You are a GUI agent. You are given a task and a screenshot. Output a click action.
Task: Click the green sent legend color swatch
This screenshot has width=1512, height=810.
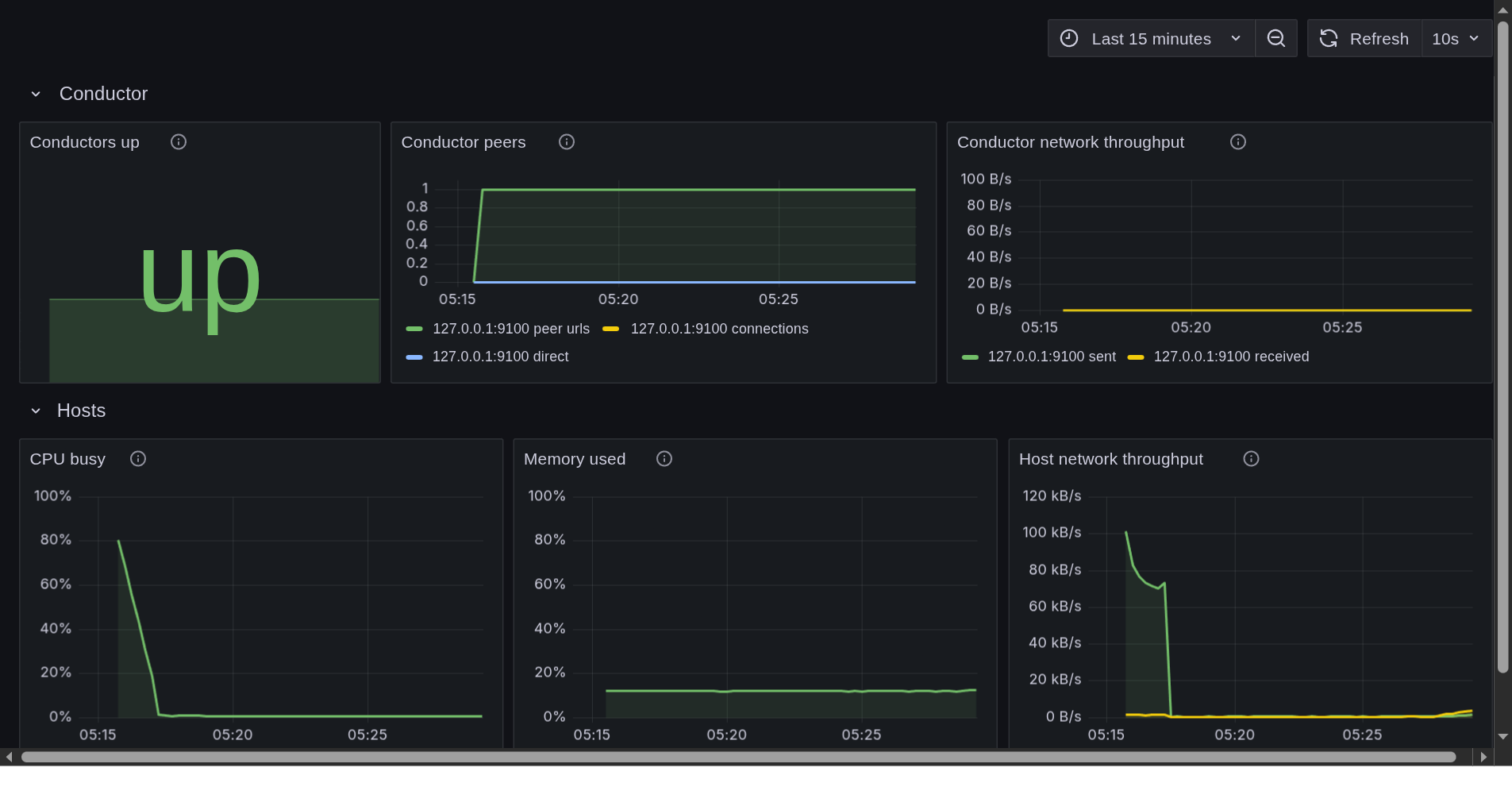970,357
